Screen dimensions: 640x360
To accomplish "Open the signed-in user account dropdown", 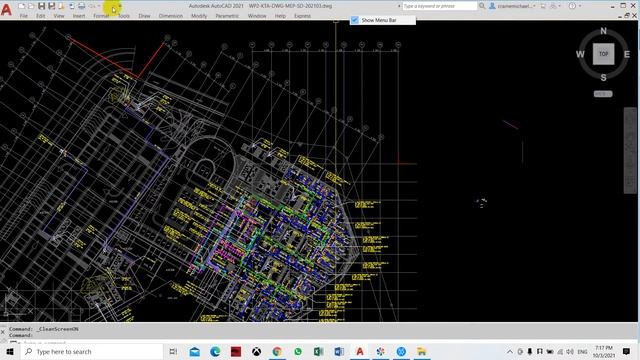I will click(x=512, y=6).
